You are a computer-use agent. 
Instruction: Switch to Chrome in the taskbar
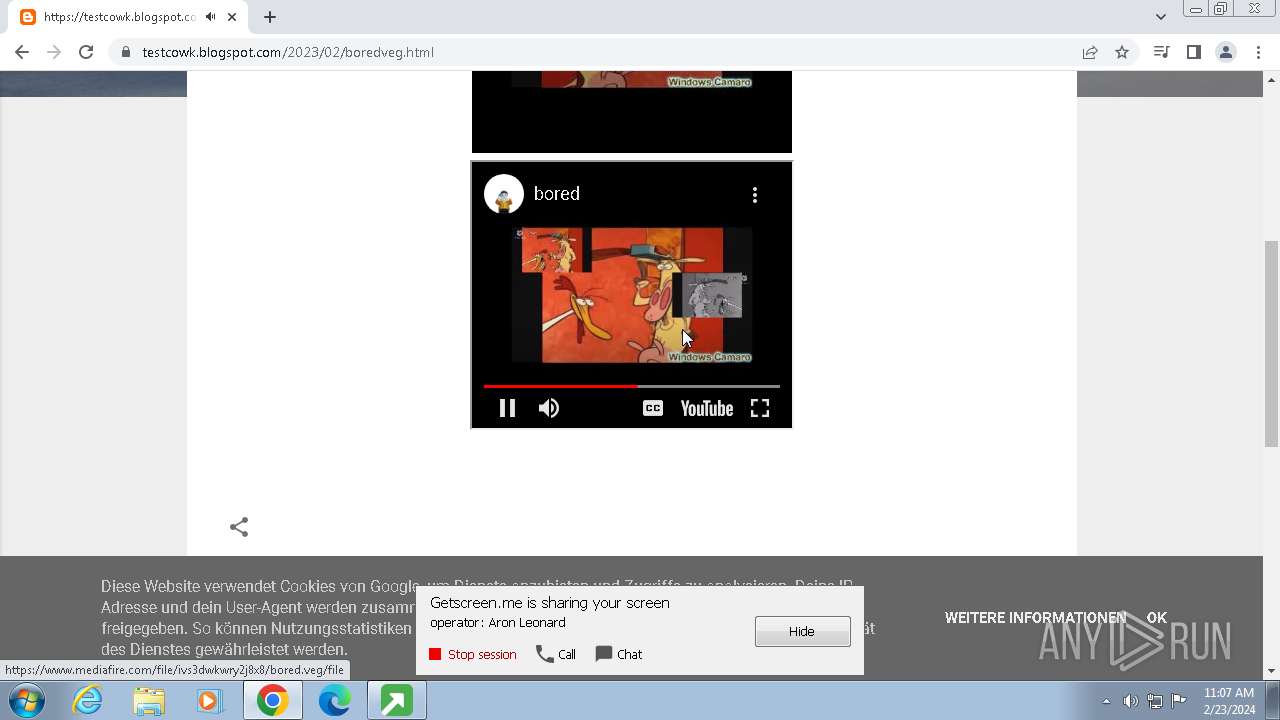(x=272, y=701)
